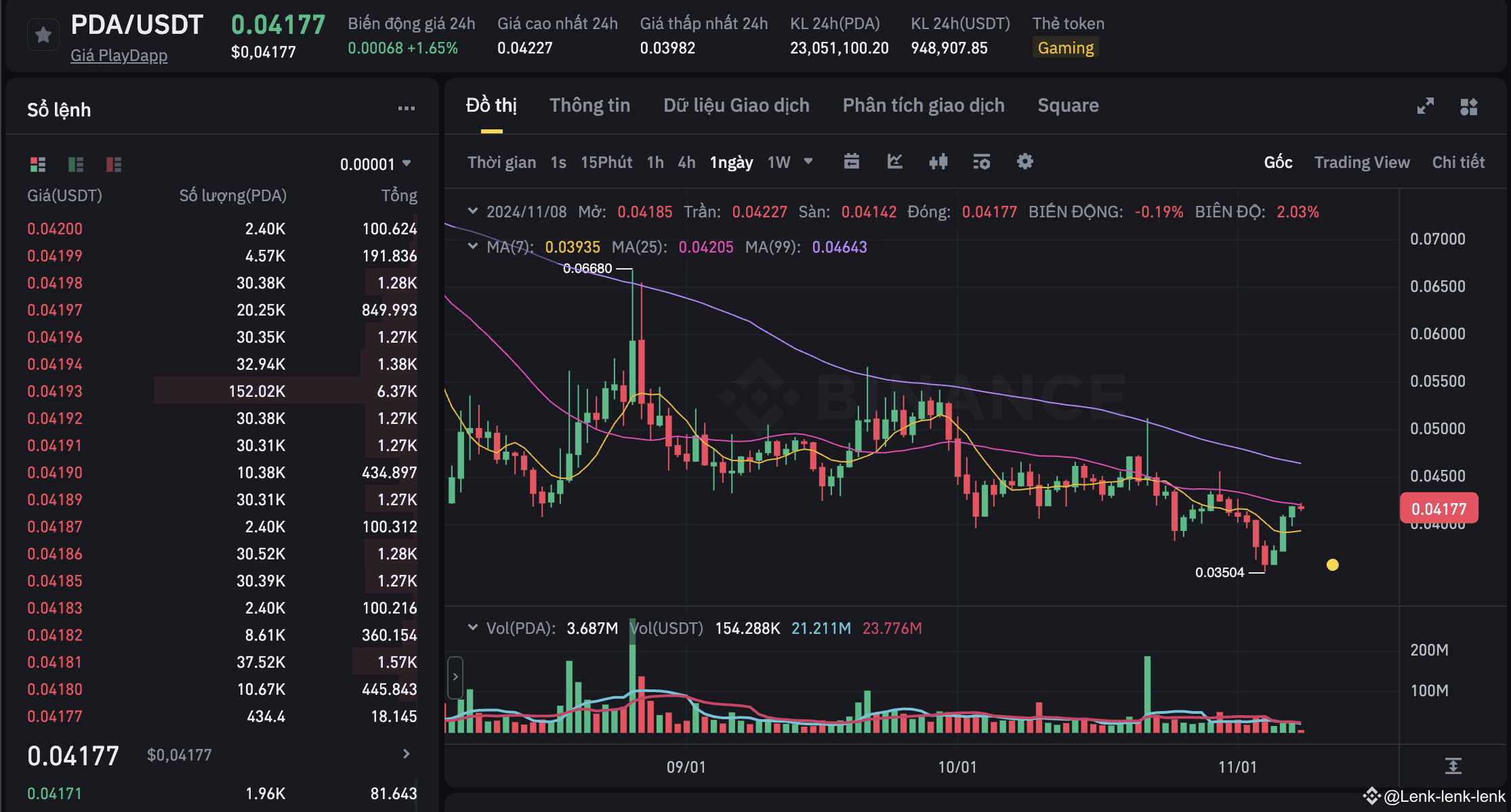Click the drawing tools chart icon
Viewport: 1511px width, 812px height.
click(x=895, y=162)
